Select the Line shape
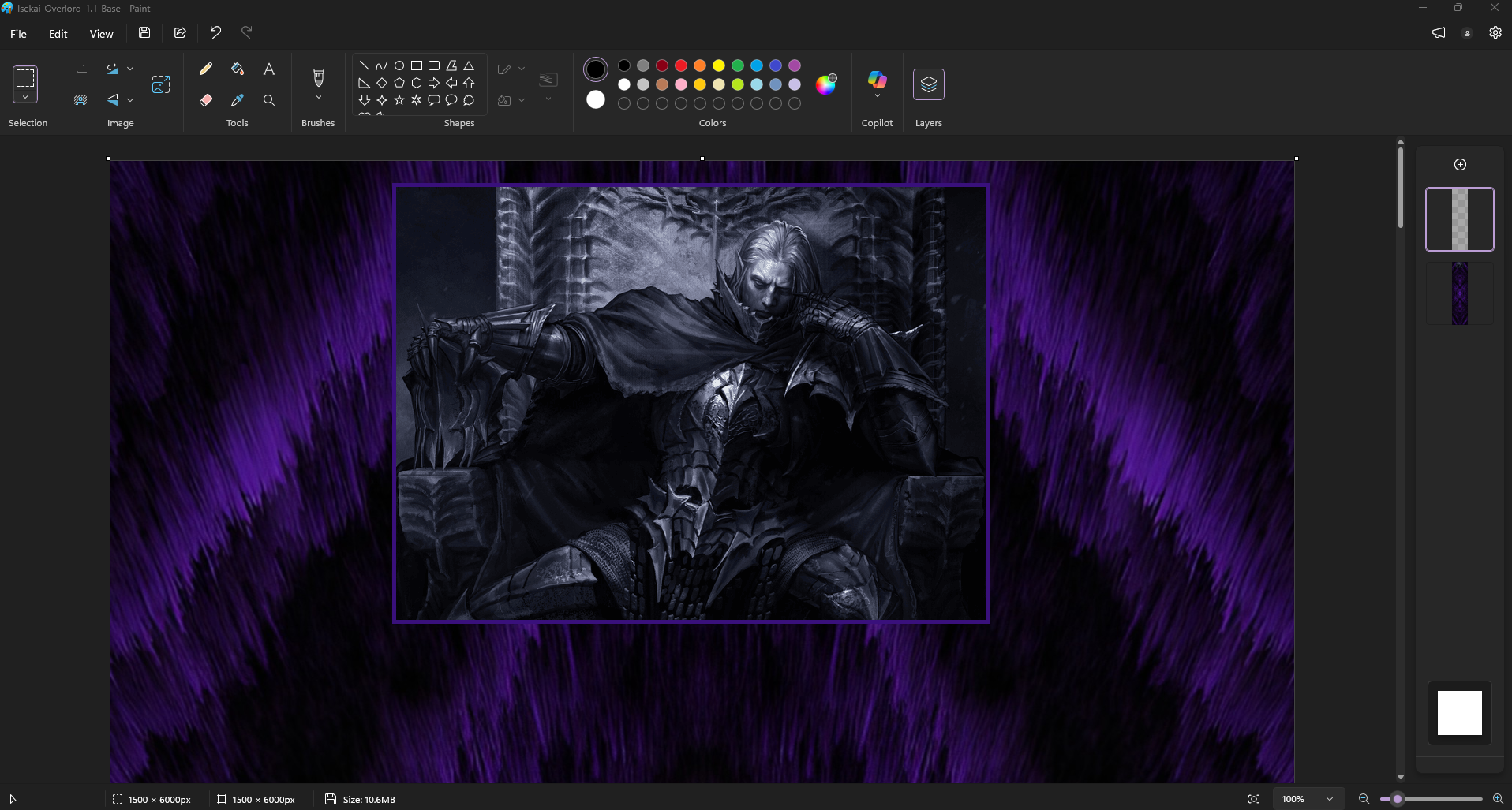 point(365,65)
